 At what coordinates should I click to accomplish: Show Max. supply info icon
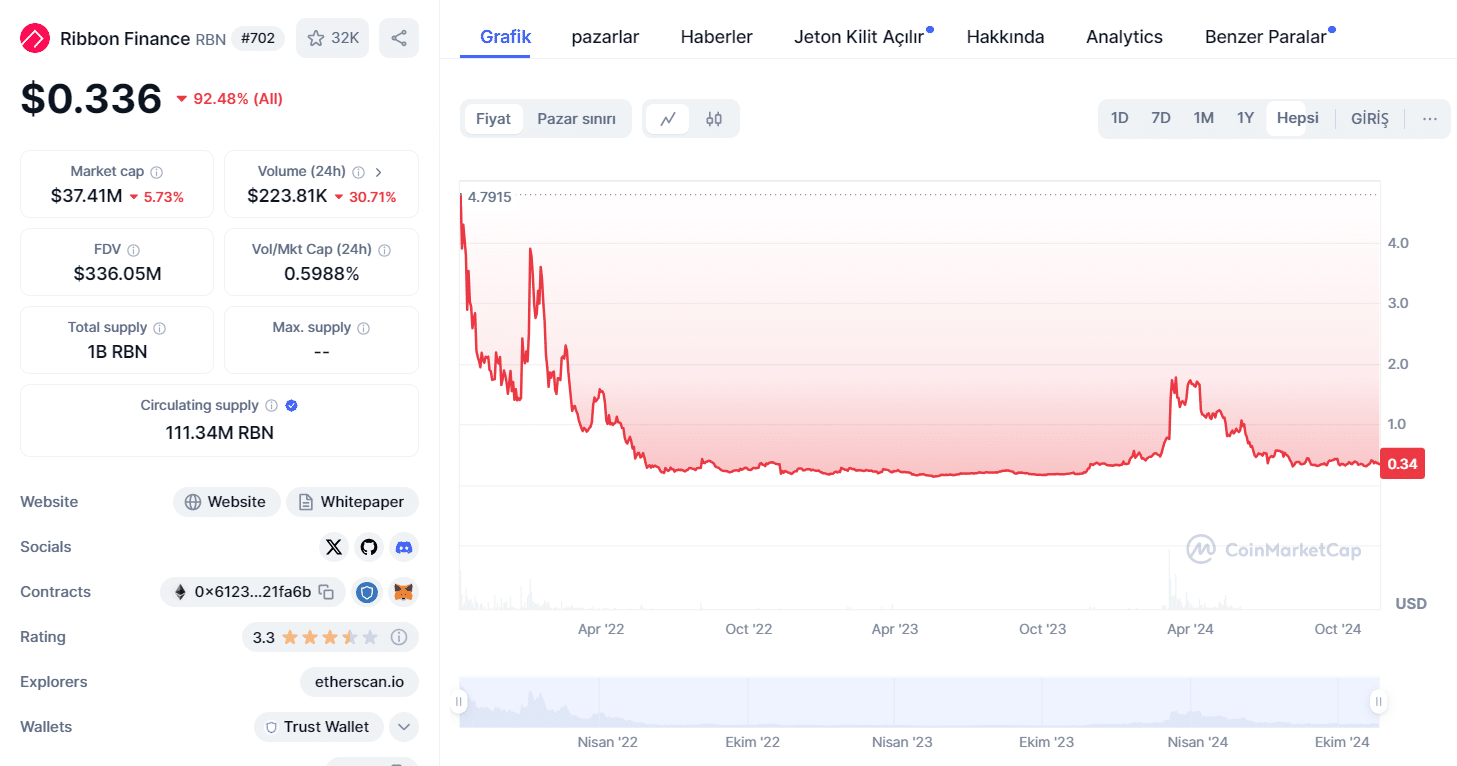click(x=364, y=328)
